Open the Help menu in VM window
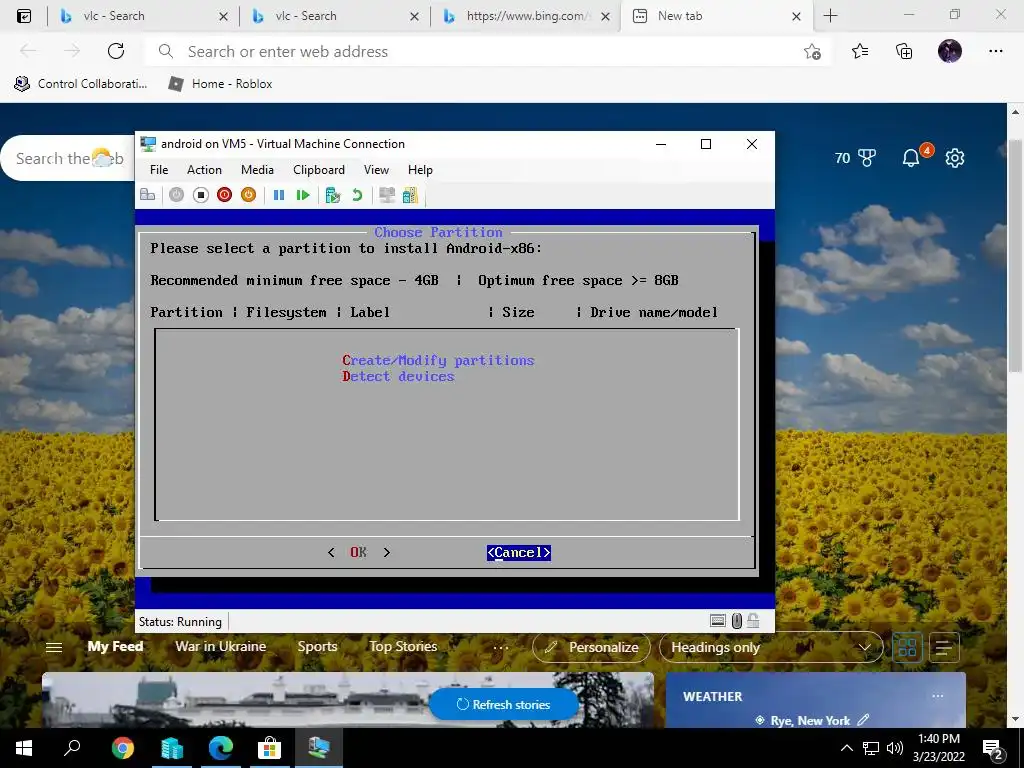 click(x=420, y=170)
